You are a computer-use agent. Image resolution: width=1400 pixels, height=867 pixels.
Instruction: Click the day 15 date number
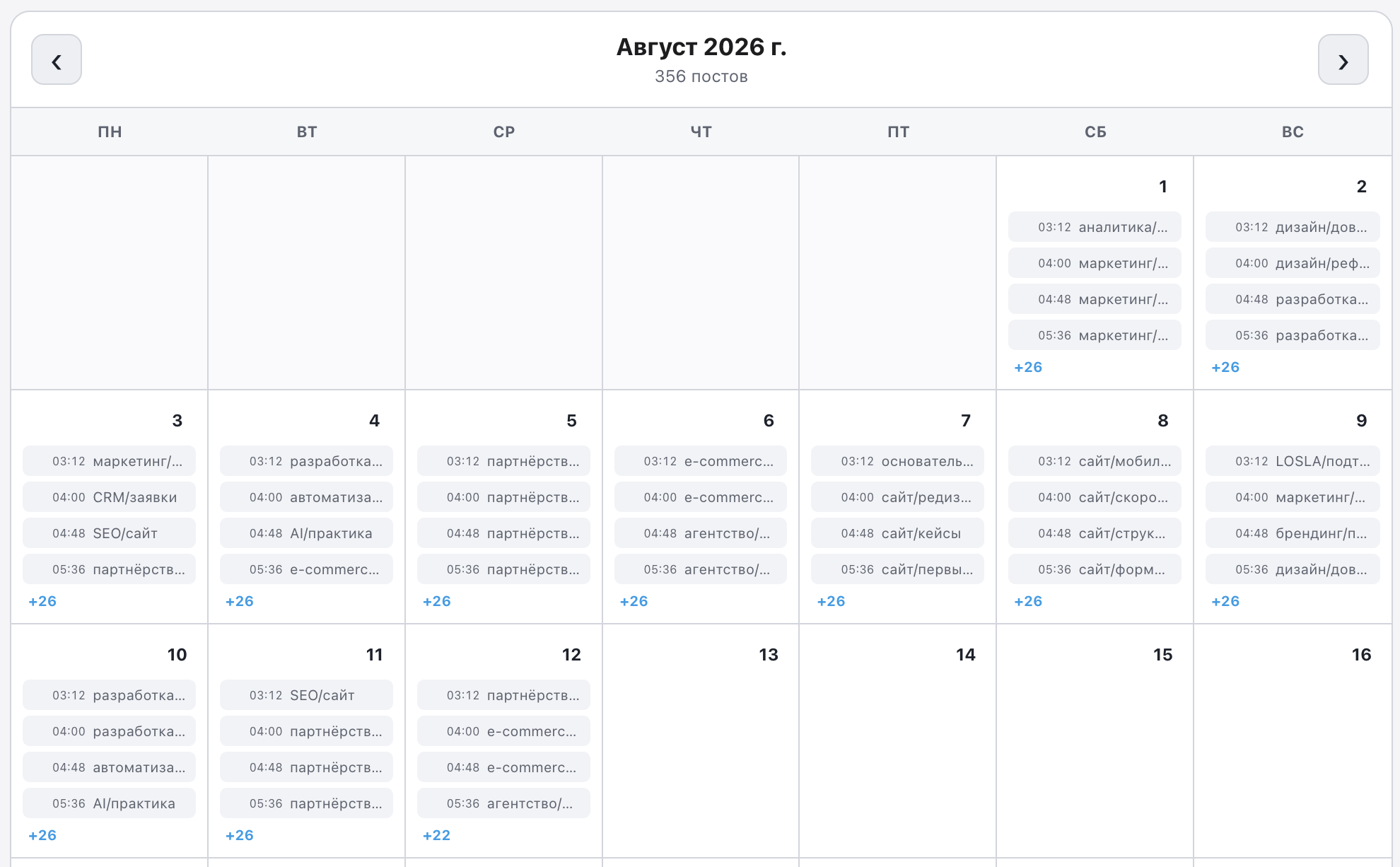pyautogui.click(x=1162, y=655)
